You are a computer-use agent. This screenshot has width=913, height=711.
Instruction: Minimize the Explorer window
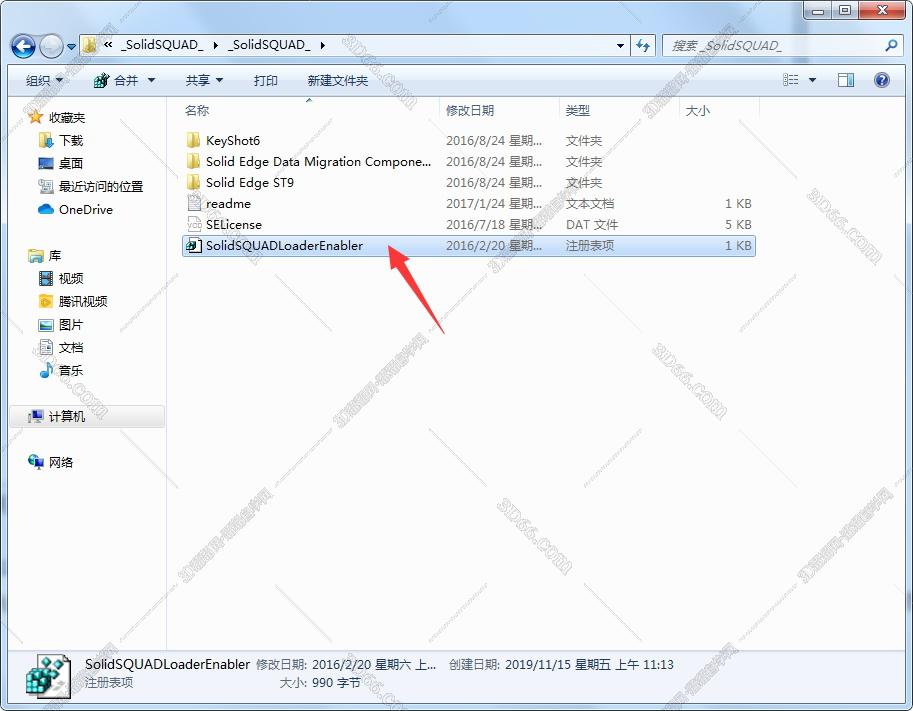pos(818,10)
